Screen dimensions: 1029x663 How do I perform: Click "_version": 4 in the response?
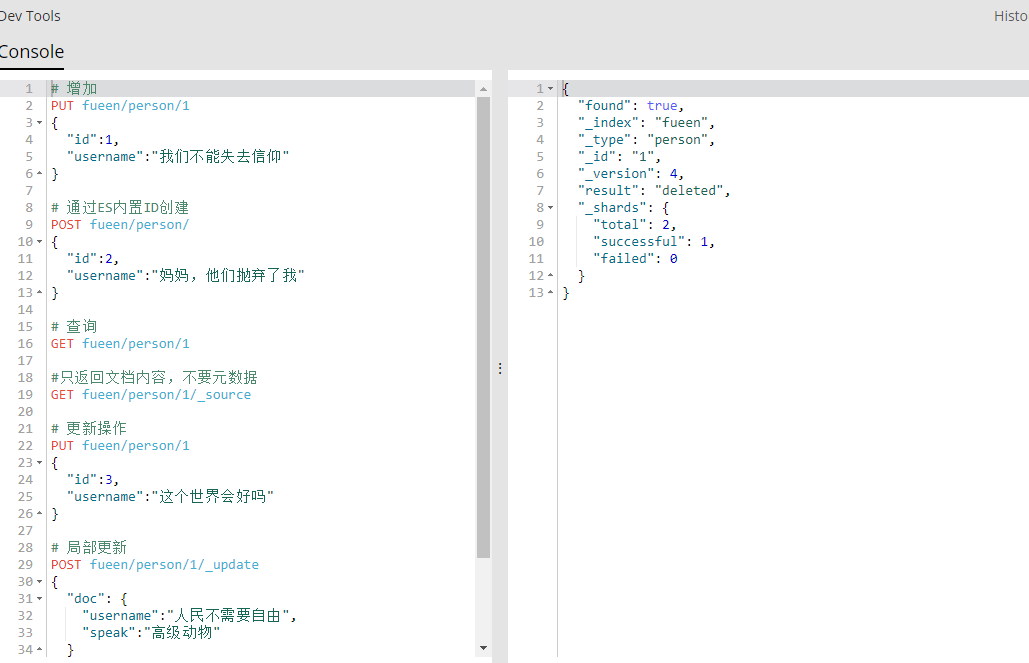631,174
